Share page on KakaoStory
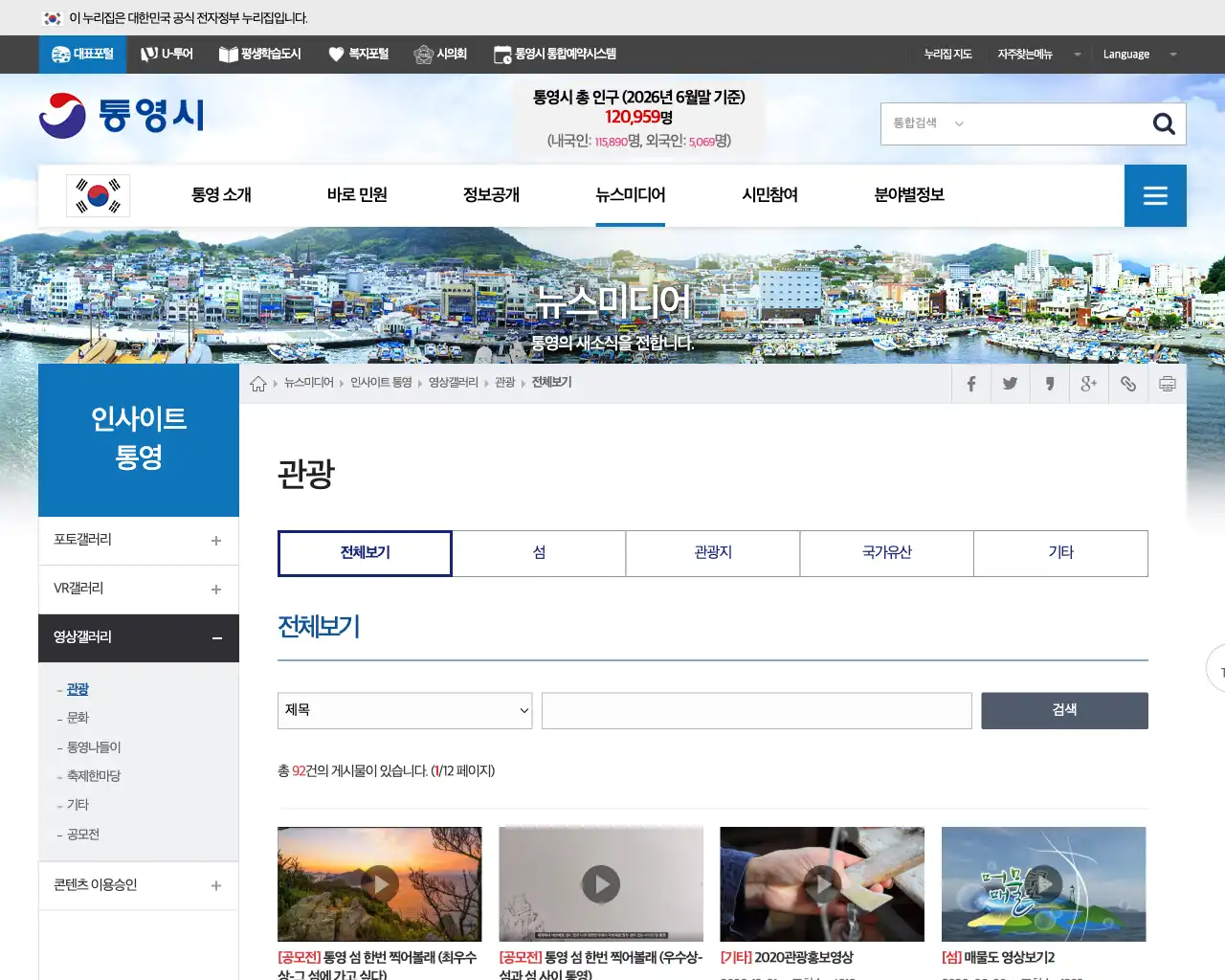 [x=1050, y=384]
